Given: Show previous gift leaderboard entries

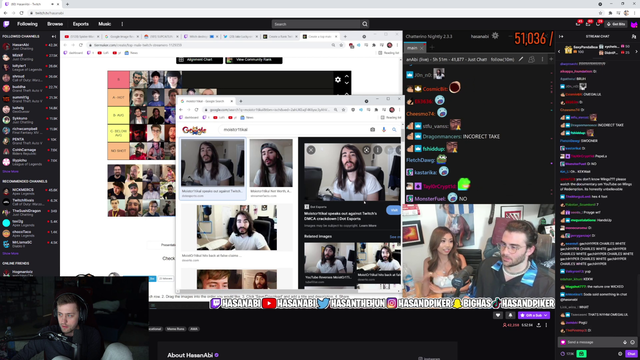Looking at the screenshot, I should (560, 51).
